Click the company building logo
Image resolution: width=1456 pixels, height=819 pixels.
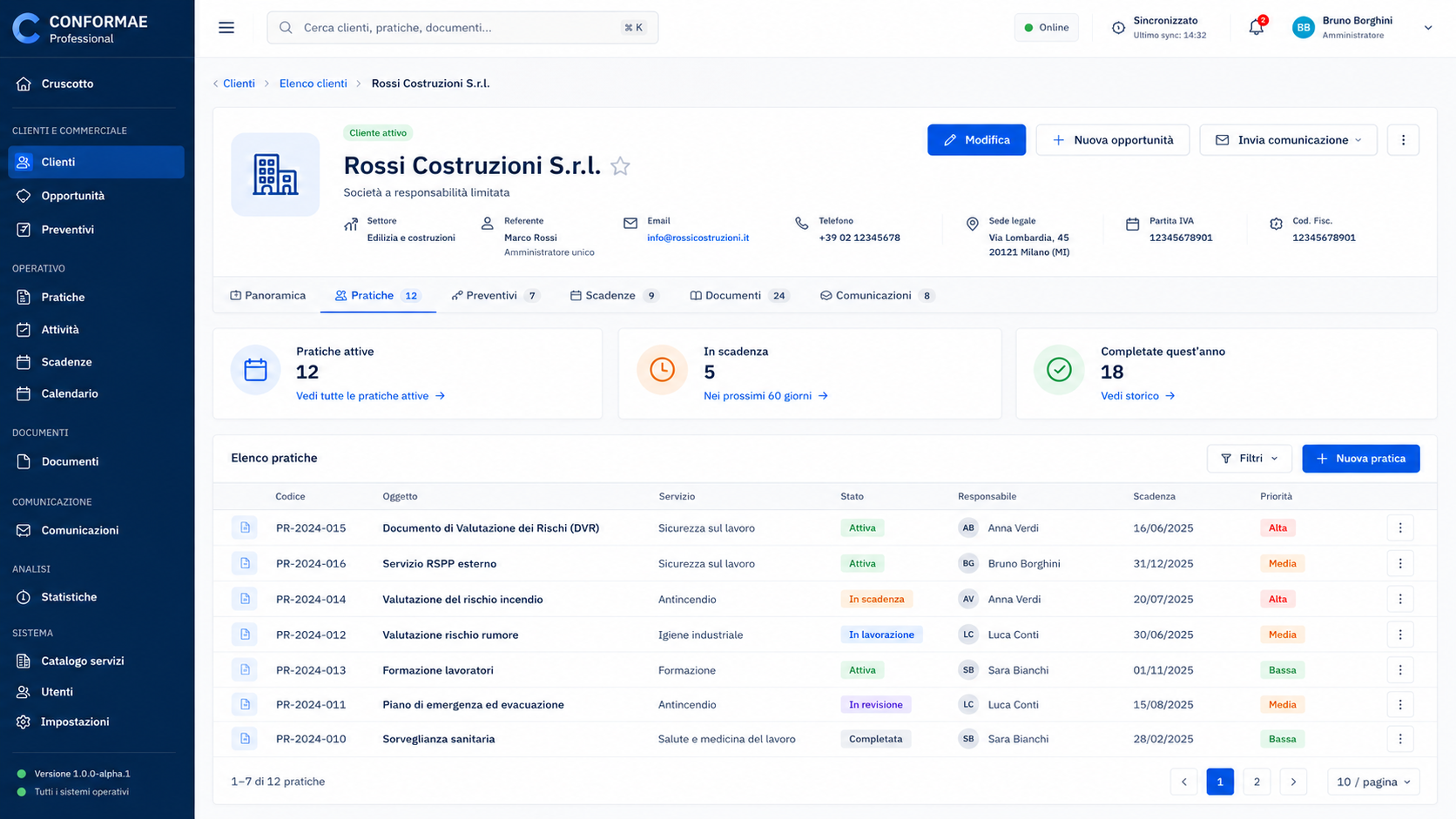[x=275, y=174]
